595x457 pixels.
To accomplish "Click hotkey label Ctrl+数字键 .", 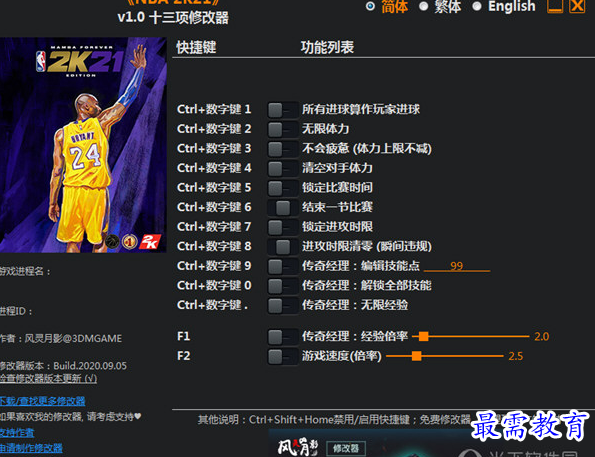I will (212, 305).
